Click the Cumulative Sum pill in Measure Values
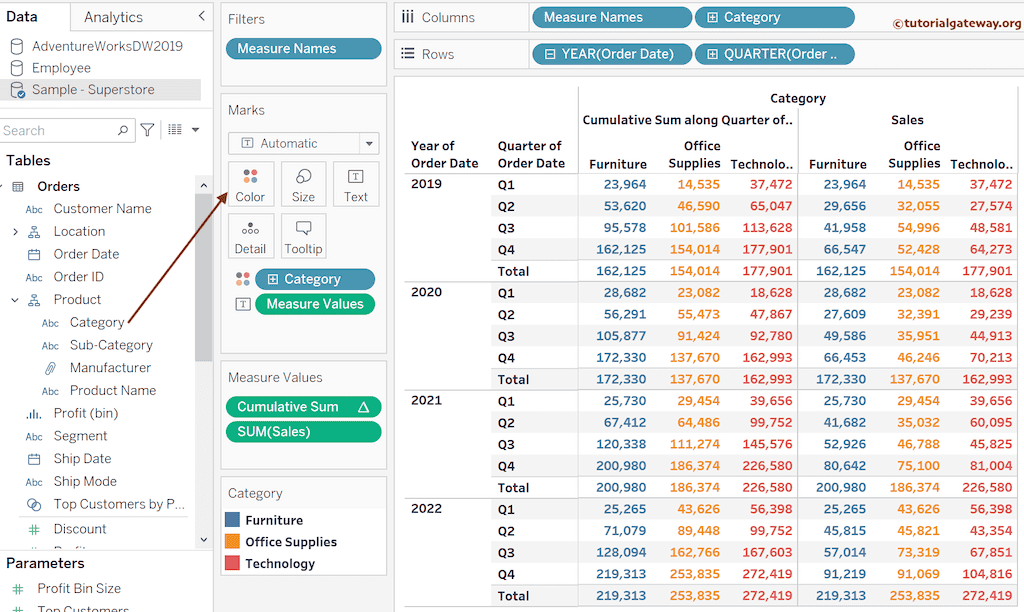The width and height of the screenshot is (1024, 612). (303, 407)
